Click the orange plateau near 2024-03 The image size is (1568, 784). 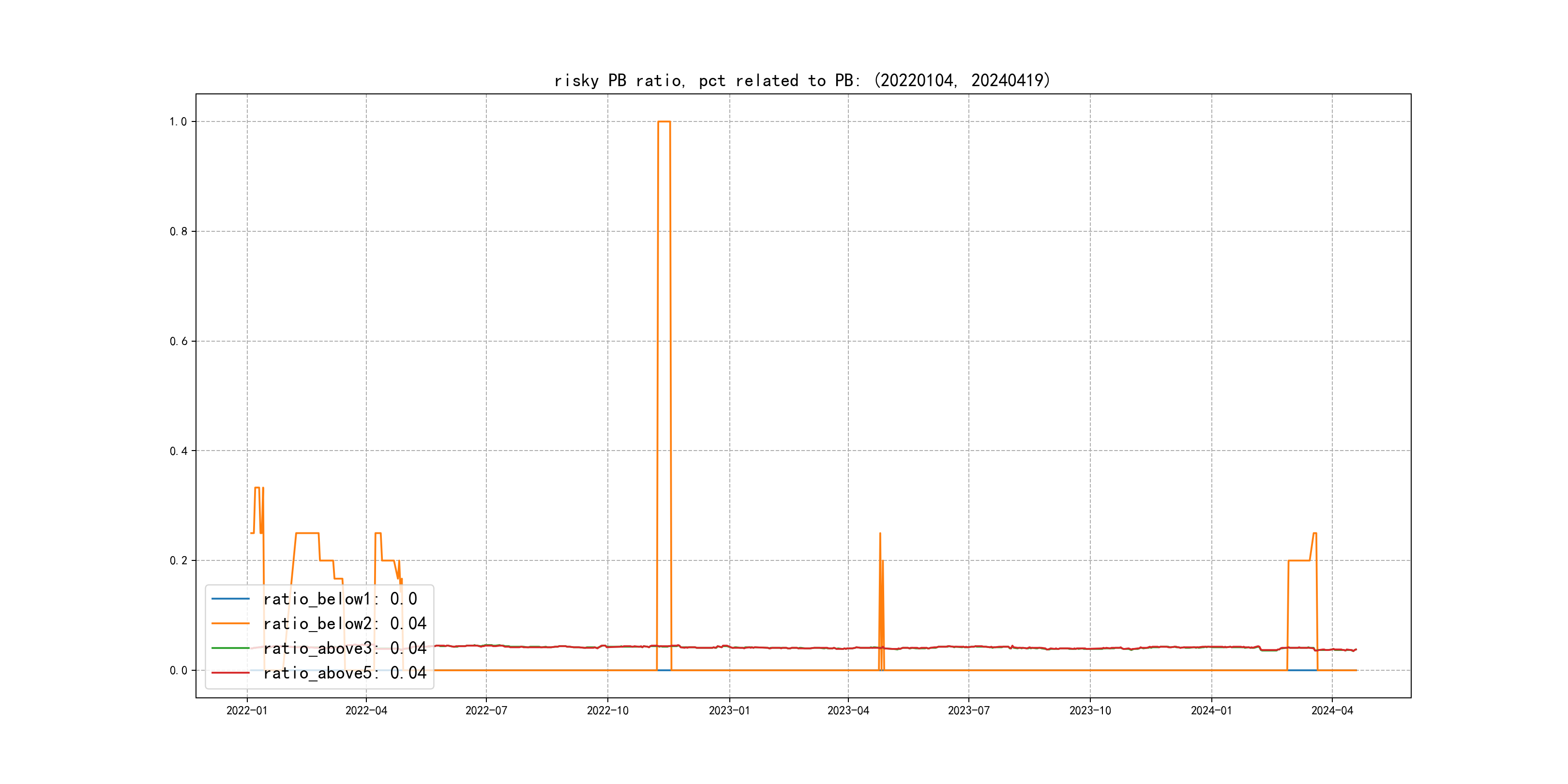click(x=1299, y=560)
